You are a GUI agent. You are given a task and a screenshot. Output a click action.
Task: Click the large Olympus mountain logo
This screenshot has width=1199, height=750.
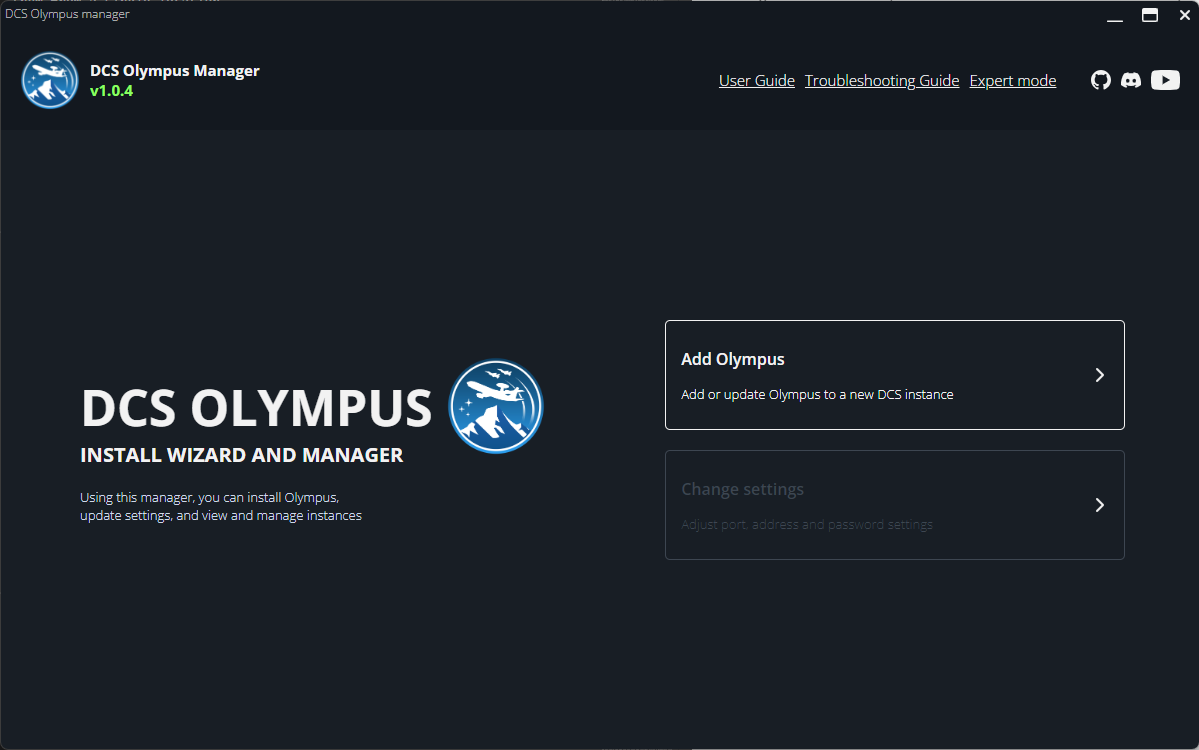(x=496, y=407)
